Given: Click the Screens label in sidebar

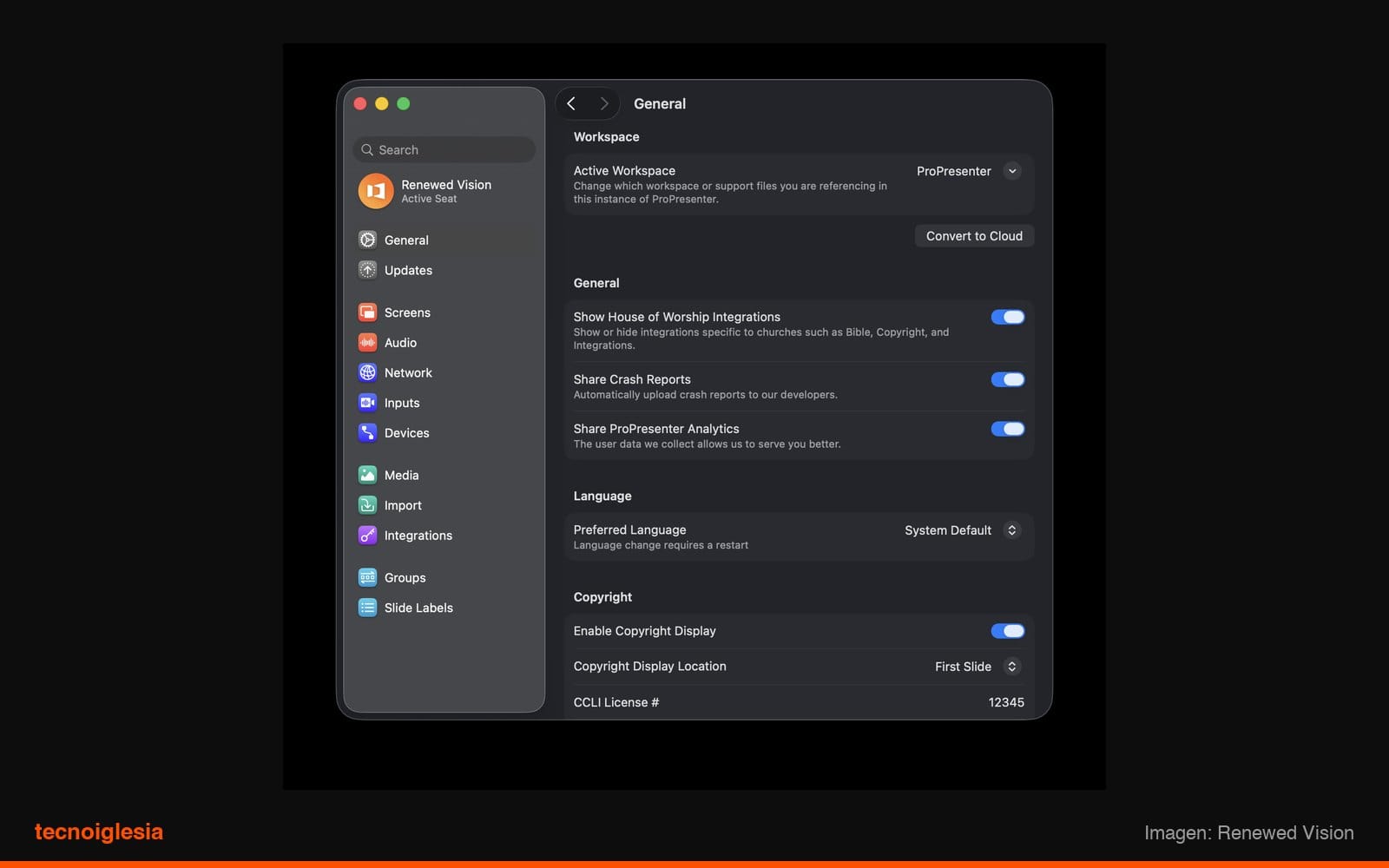Looking at the screenshot, I should pos(407,312).
